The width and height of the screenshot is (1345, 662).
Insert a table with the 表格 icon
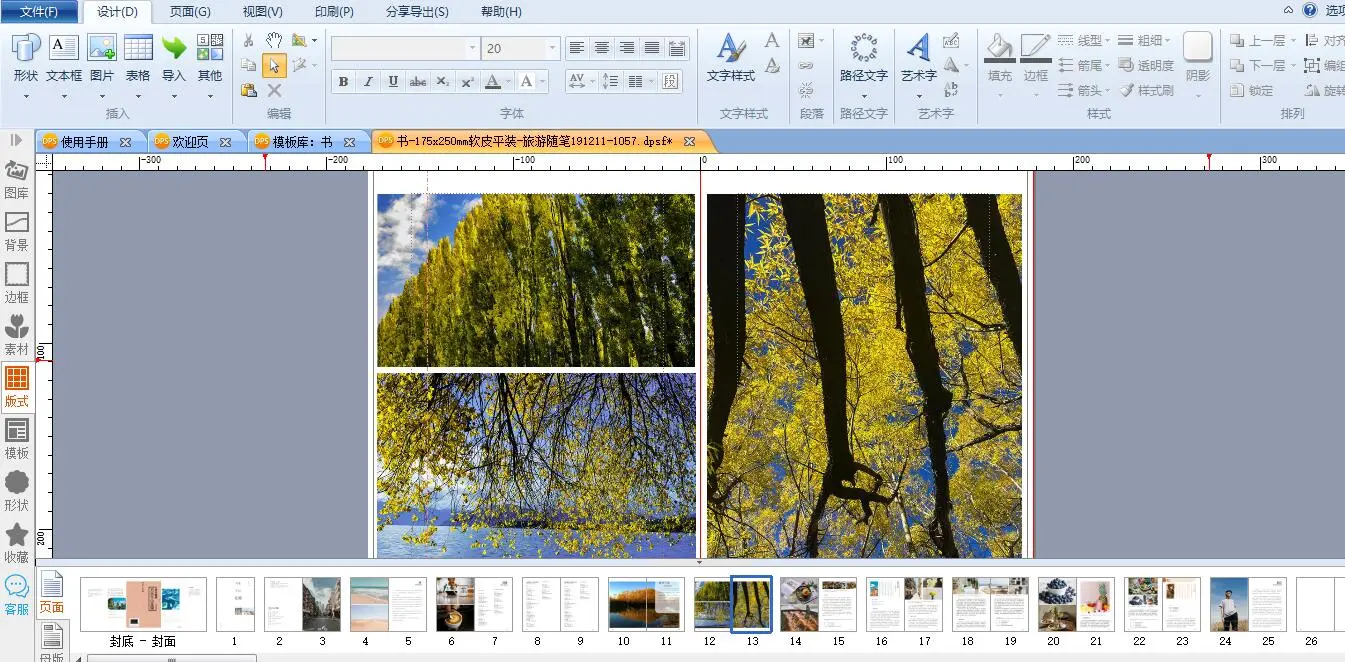(x=138, y=48)
